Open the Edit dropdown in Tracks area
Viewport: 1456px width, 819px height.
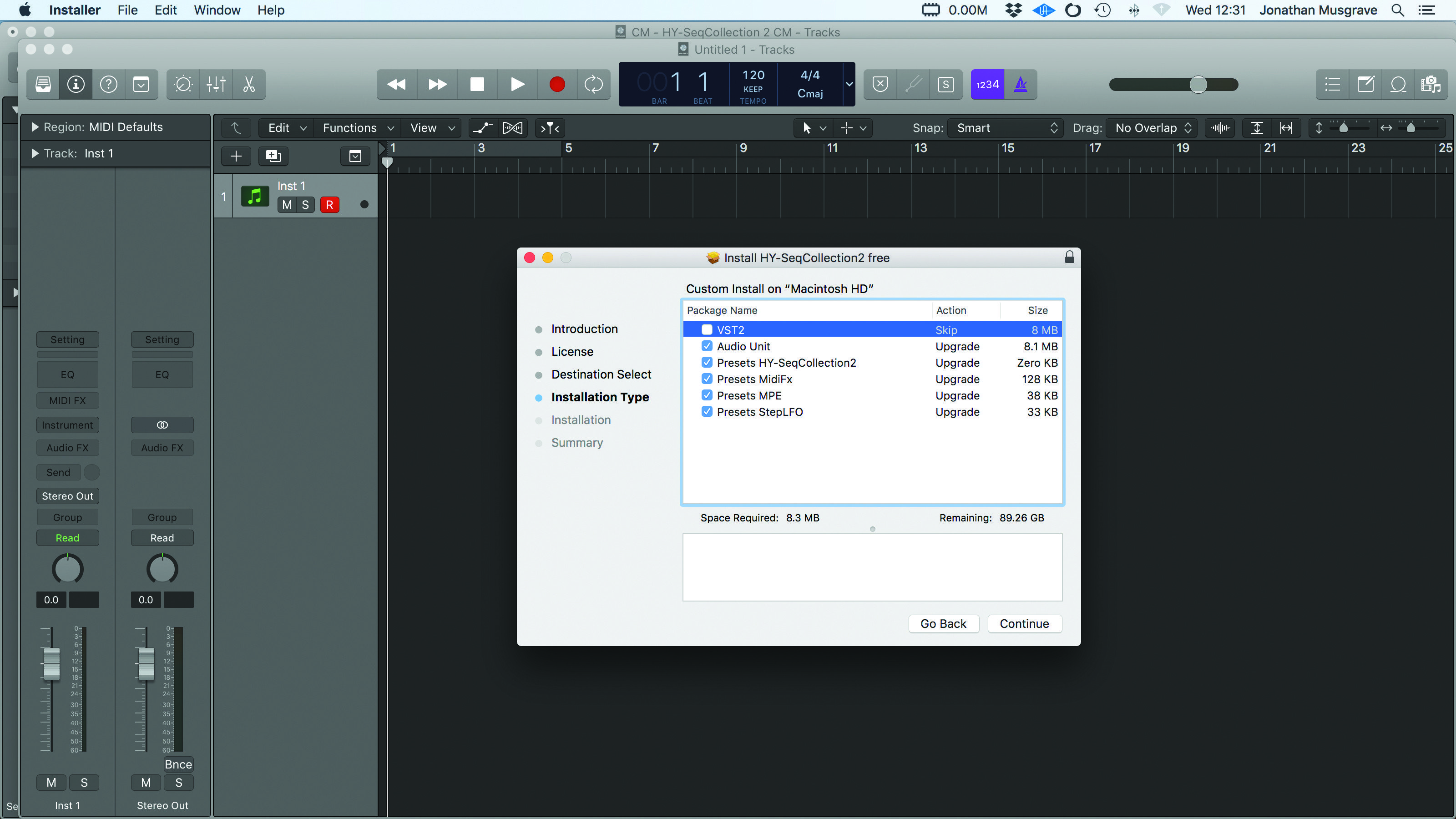(287, 128)
